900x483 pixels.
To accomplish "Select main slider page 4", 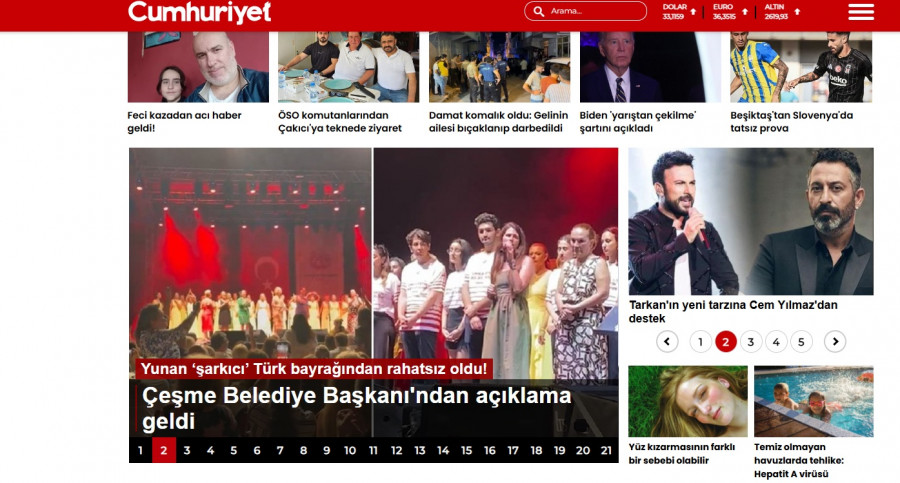I will click(210, 450).
